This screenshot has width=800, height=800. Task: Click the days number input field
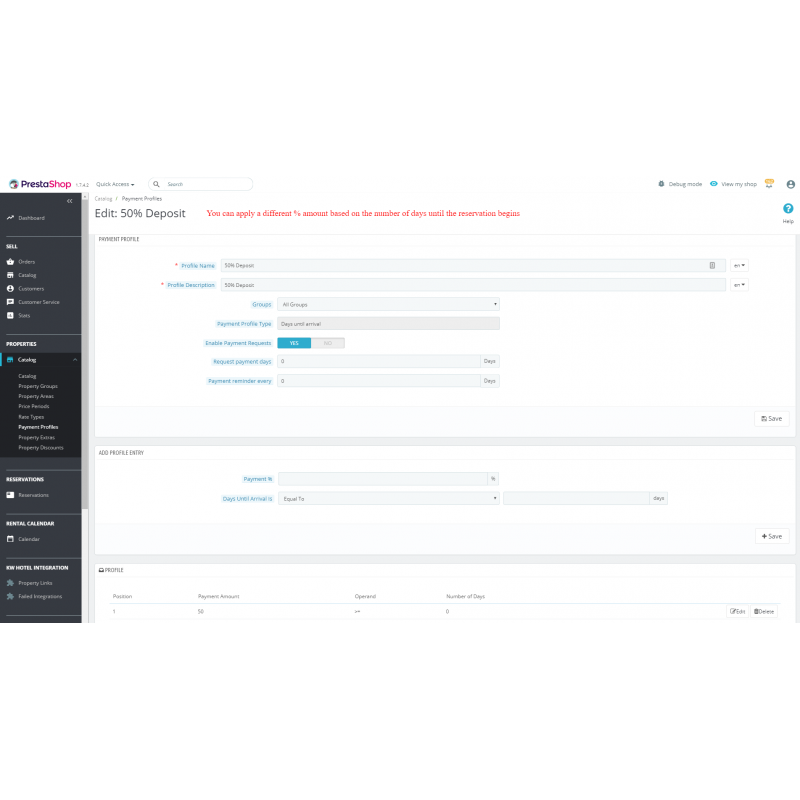point(576,498)
